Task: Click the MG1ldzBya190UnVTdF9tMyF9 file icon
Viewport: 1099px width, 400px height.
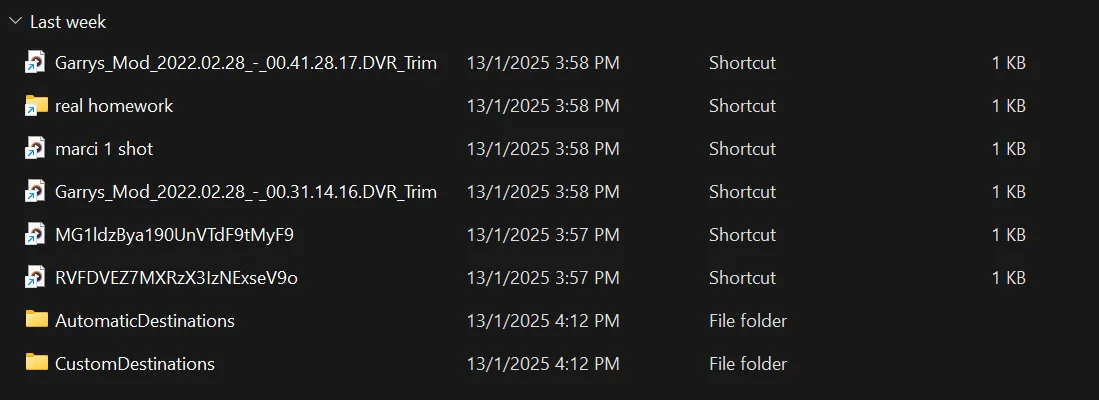Action: [x=36, y=235]
